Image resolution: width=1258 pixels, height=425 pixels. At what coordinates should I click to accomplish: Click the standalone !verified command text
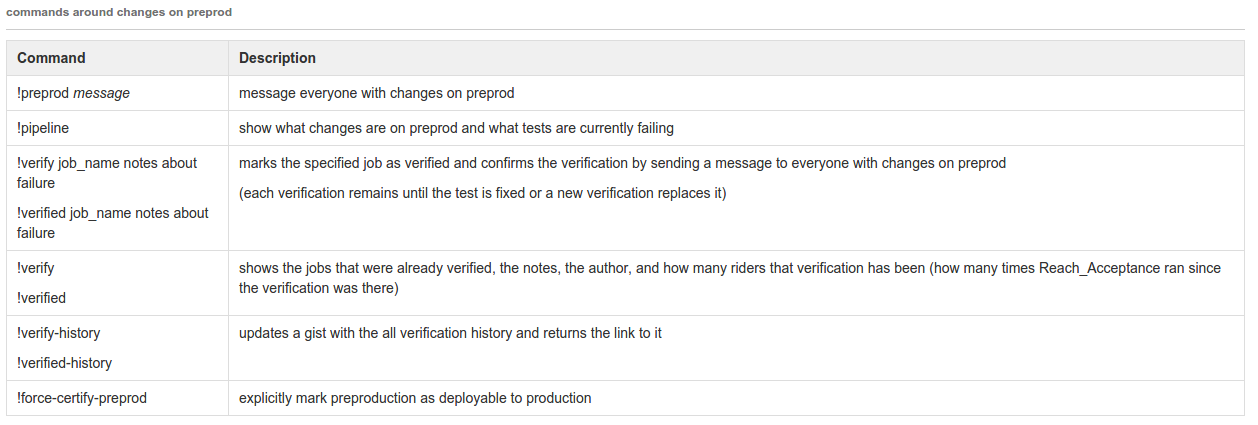tap(42, 298)
